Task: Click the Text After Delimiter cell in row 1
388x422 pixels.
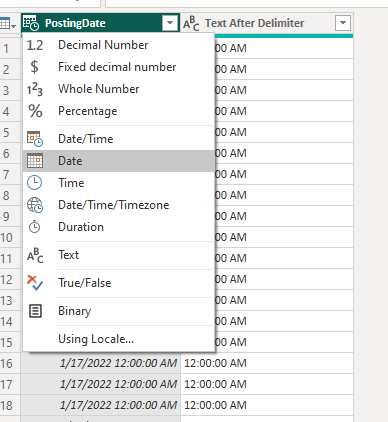Action: 284,48
